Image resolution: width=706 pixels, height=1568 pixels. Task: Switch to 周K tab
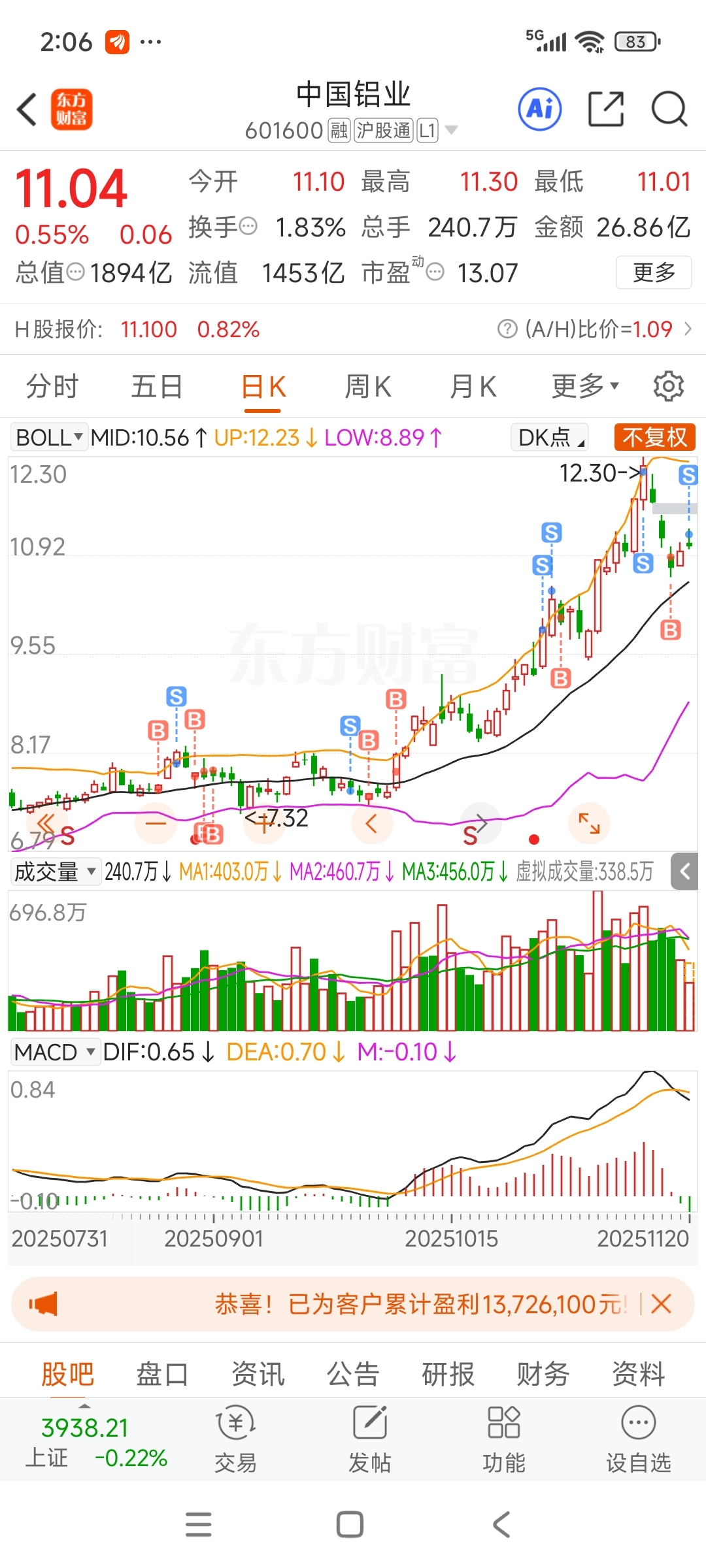coord(368,386)
